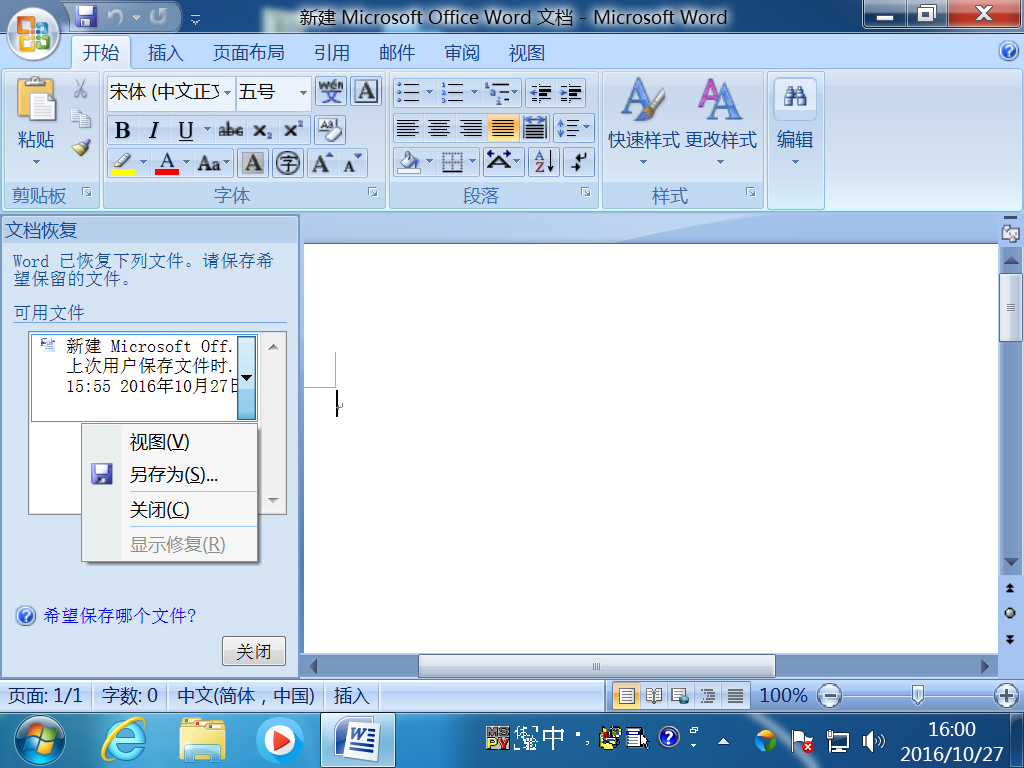The width and height of the screenshot is (1024, 768).
Task: Open Word Help question mark icon
Action: click(1008, 51)
